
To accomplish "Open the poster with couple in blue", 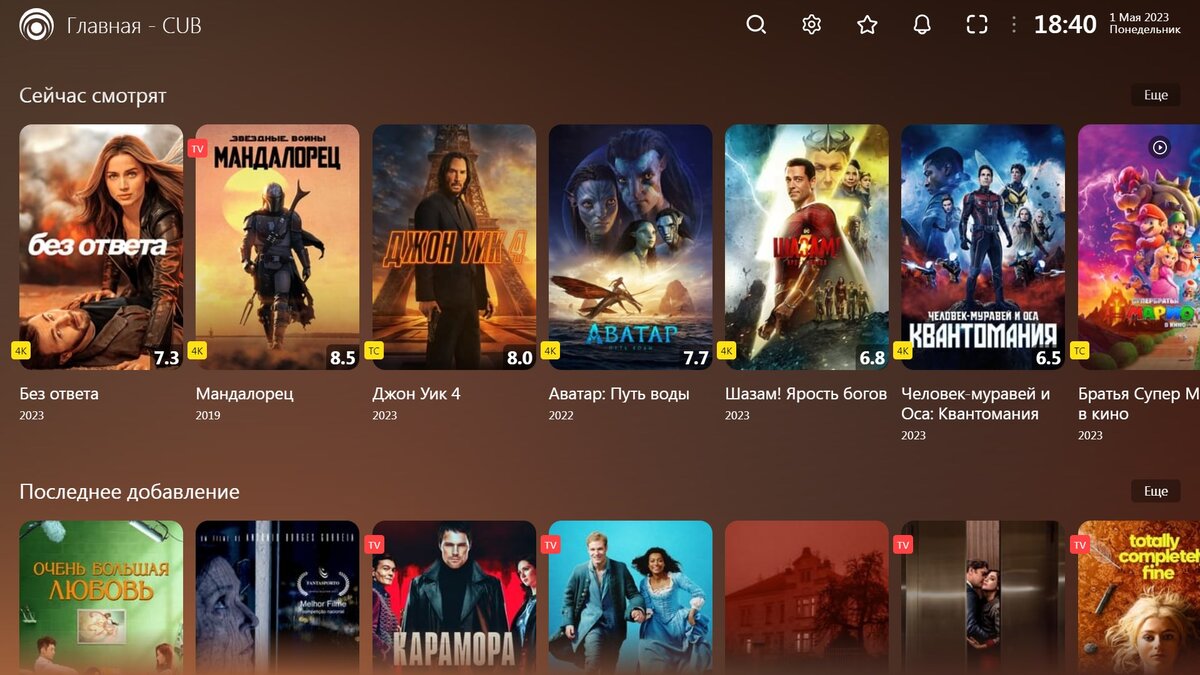I will click(x=630, y=597).
